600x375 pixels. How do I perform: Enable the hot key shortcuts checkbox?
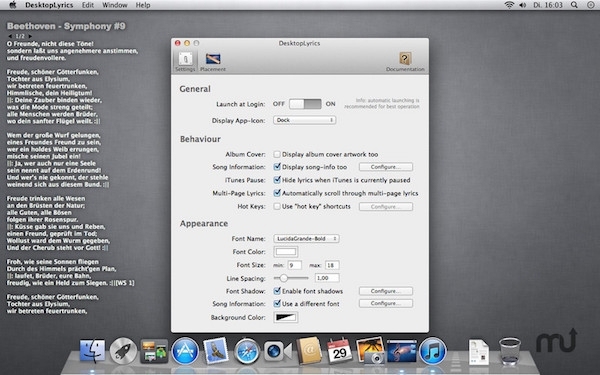point(277,206)
